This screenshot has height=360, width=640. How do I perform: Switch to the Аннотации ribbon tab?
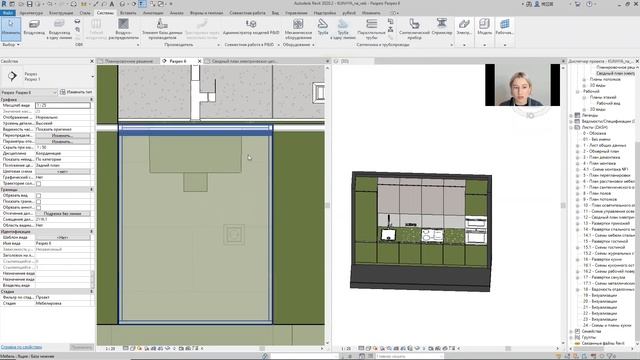pyautogui.click(x=153, y=13)
